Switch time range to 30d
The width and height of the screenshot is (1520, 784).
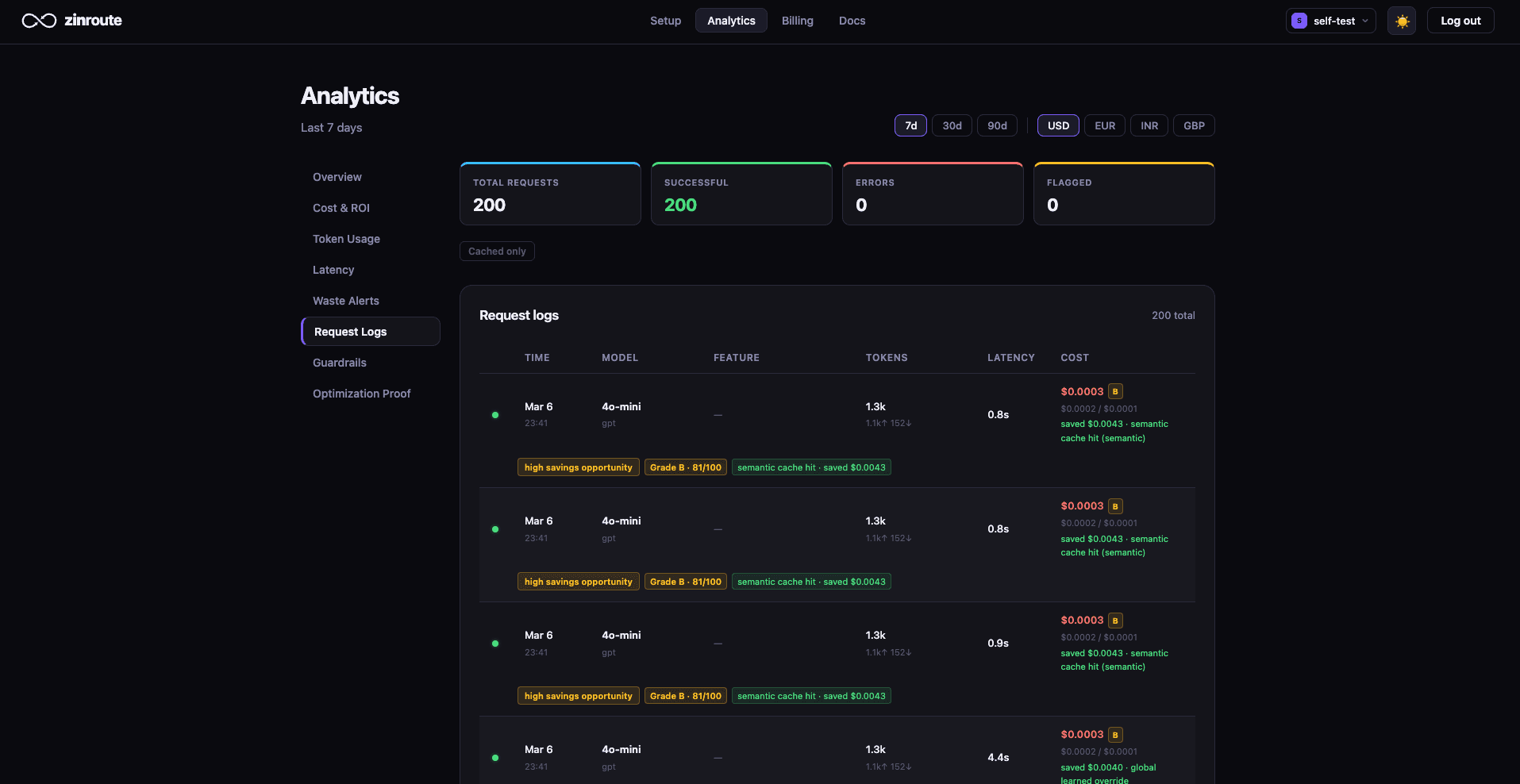point(951,125)
